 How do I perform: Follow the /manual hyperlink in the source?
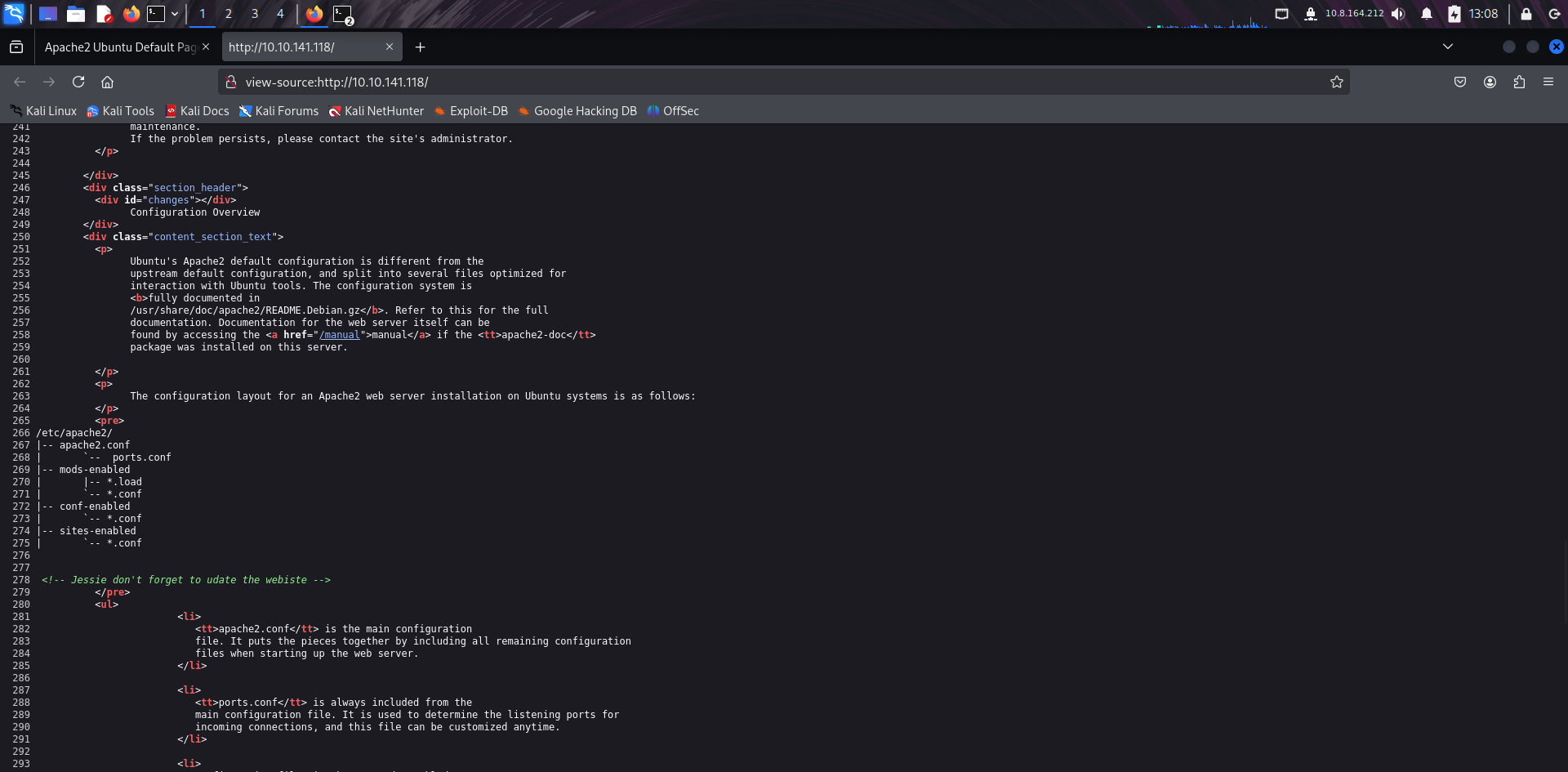[x=340, y=335]
